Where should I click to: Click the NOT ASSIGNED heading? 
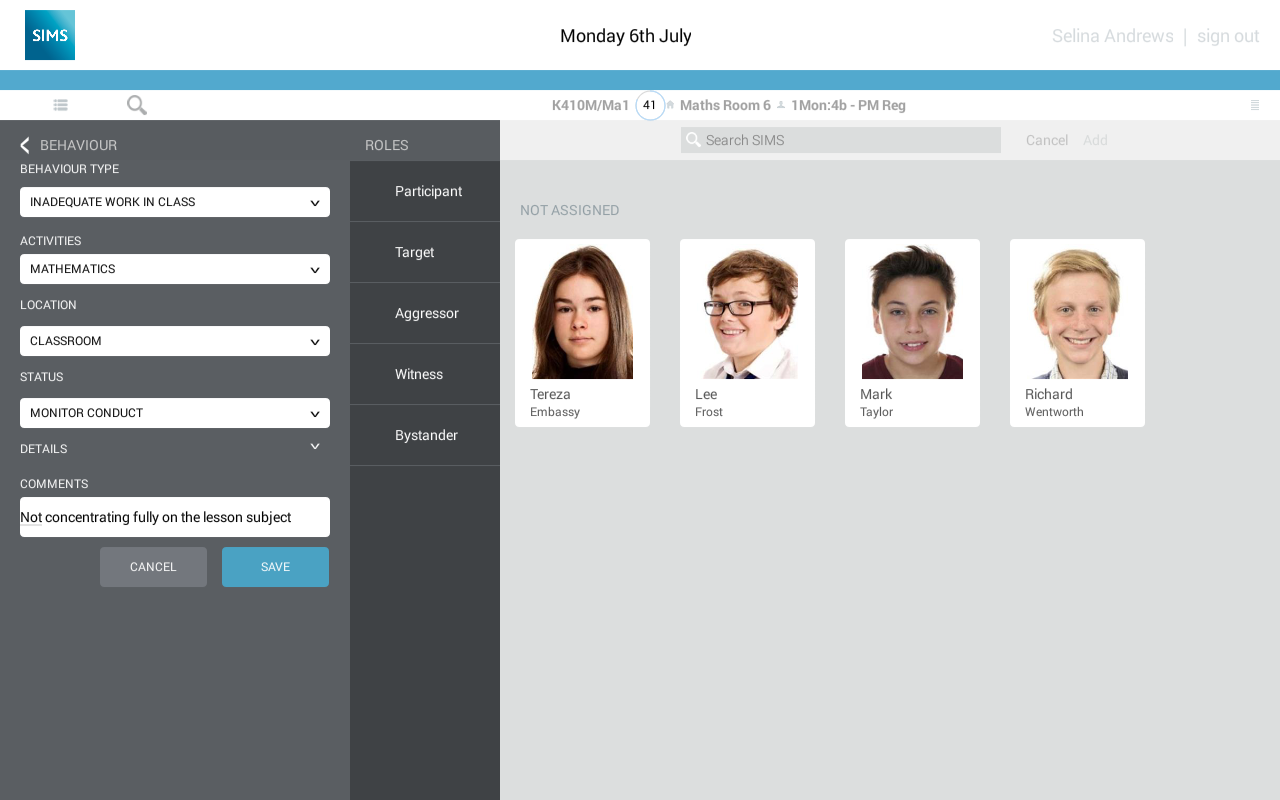570,210
